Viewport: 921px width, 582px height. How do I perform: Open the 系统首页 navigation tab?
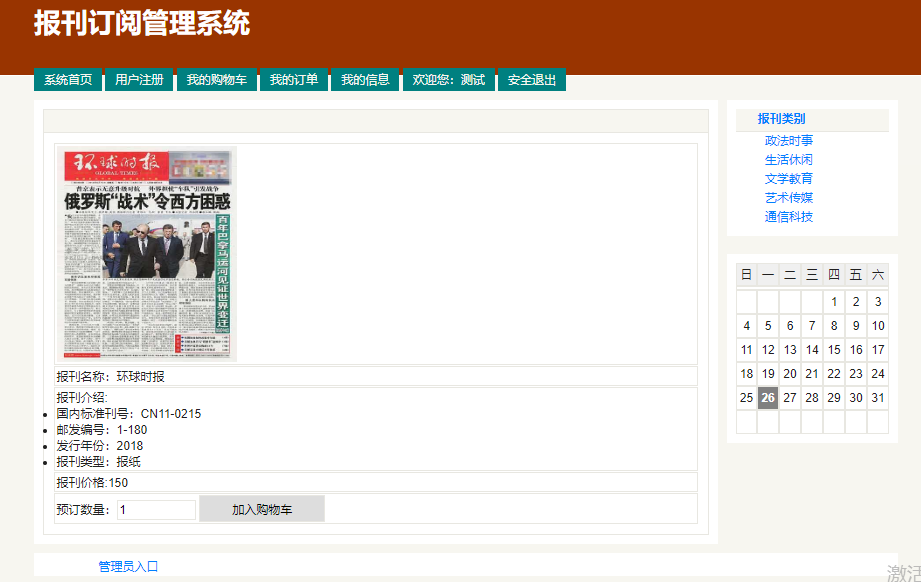[68, 80]
